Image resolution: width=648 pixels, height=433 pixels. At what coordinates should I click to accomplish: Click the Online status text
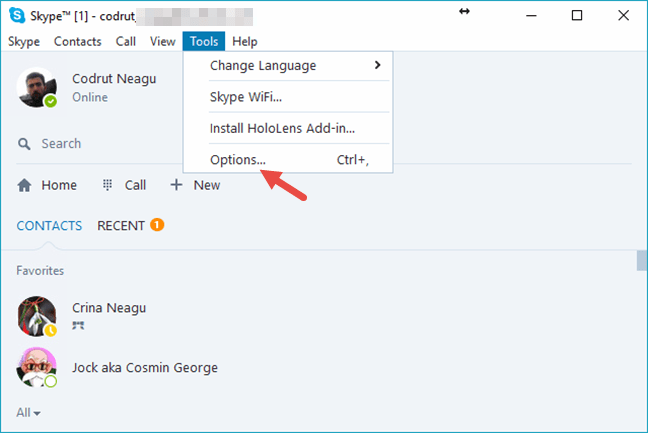90,97
